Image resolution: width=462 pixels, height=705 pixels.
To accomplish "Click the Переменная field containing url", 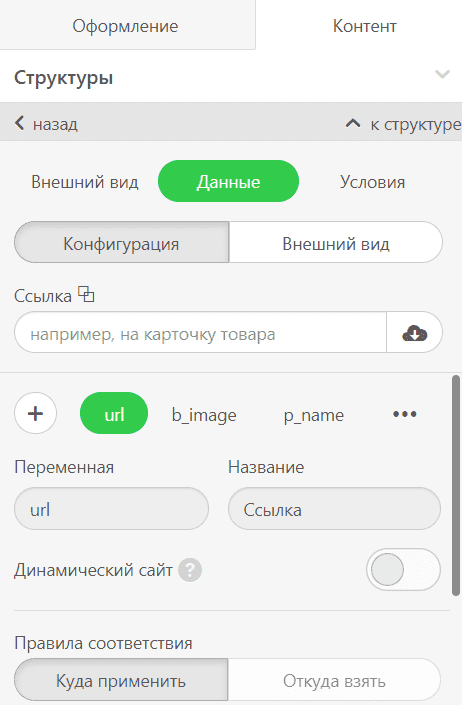I will [x=111, y=509].
